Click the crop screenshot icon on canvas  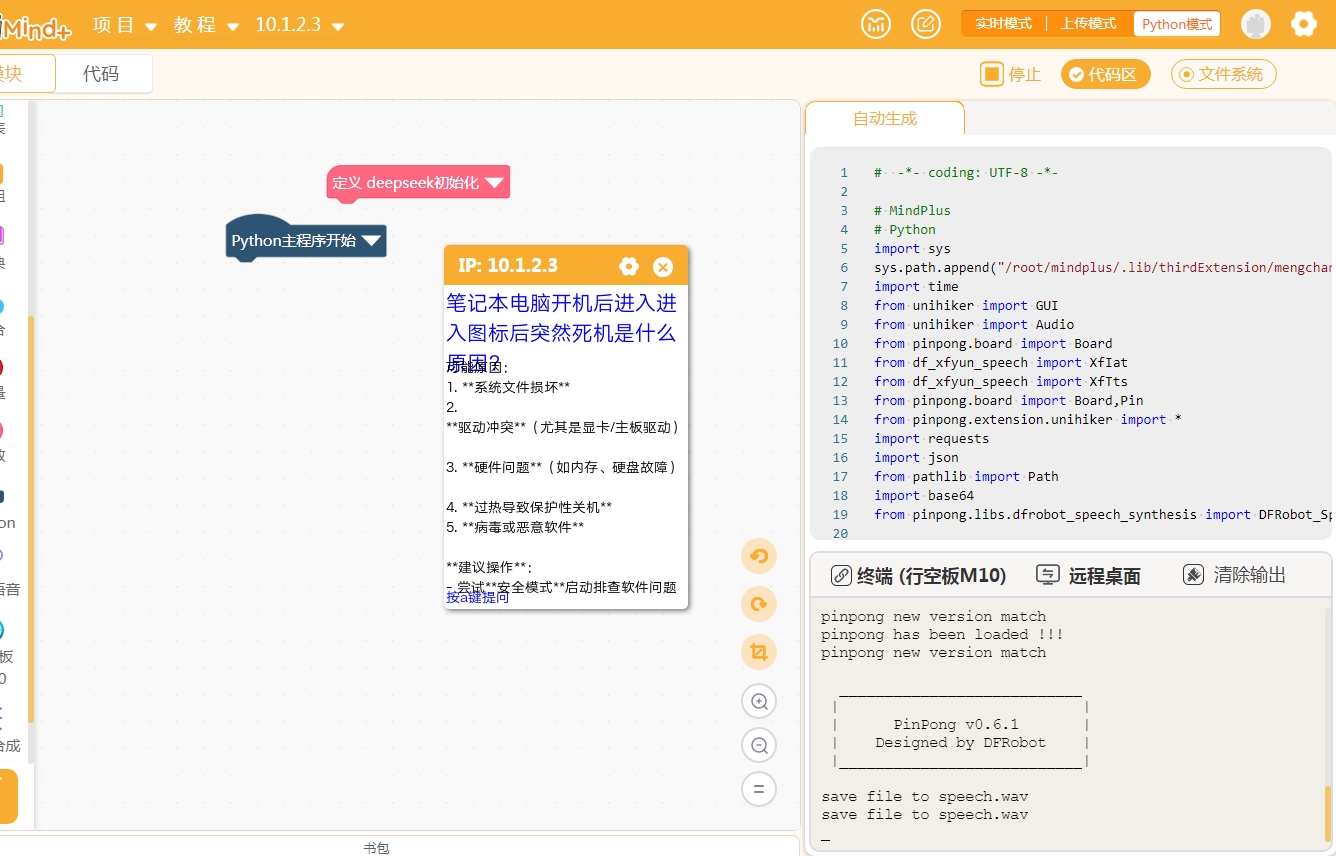click(759, 652)
